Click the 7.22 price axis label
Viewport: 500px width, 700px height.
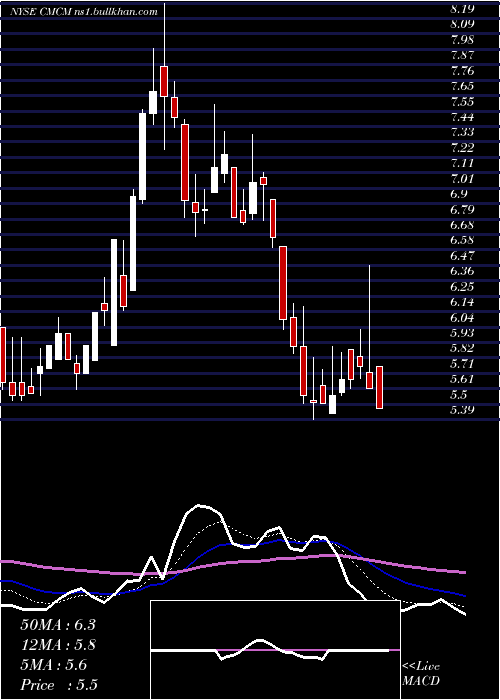(x=462, y=148)
